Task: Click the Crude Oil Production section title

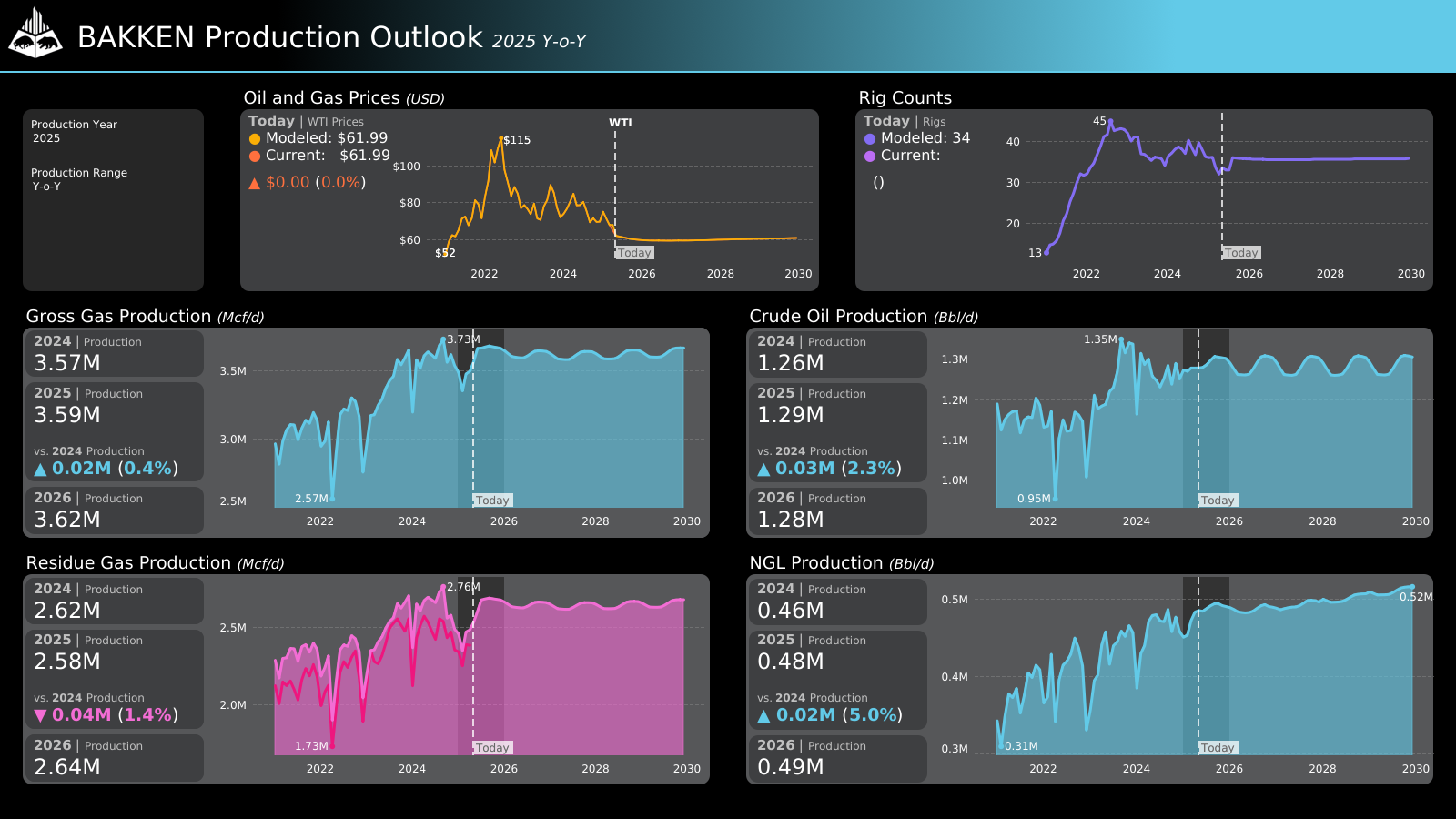Action: [x=864, y=316]
